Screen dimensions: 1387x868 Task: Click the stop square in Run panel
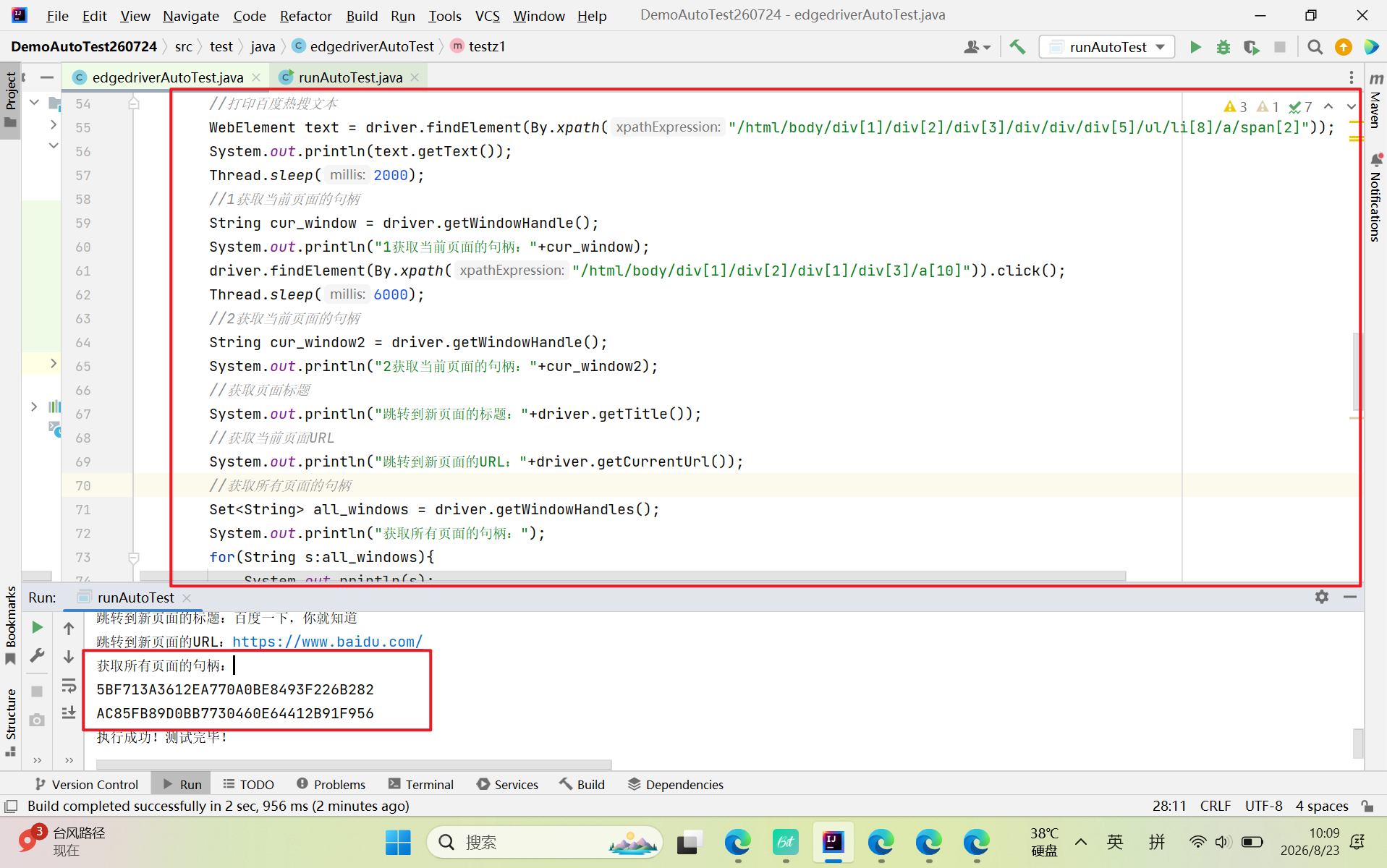point(37,691)
